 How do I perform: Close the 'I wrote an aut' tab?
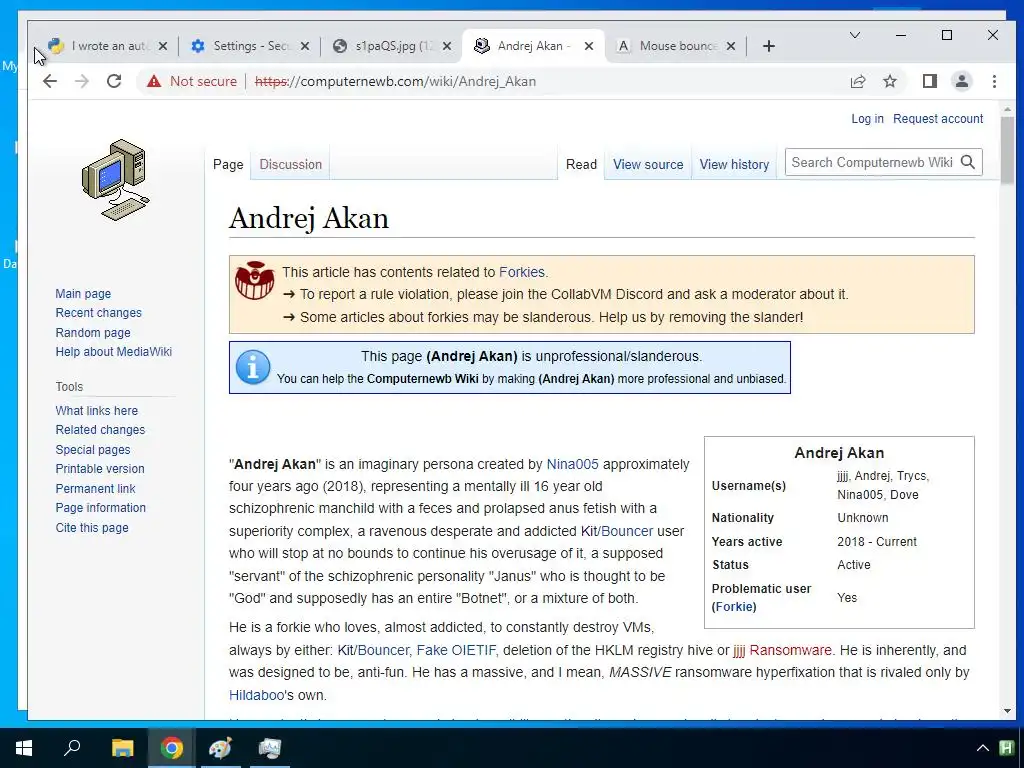point(163,46)
